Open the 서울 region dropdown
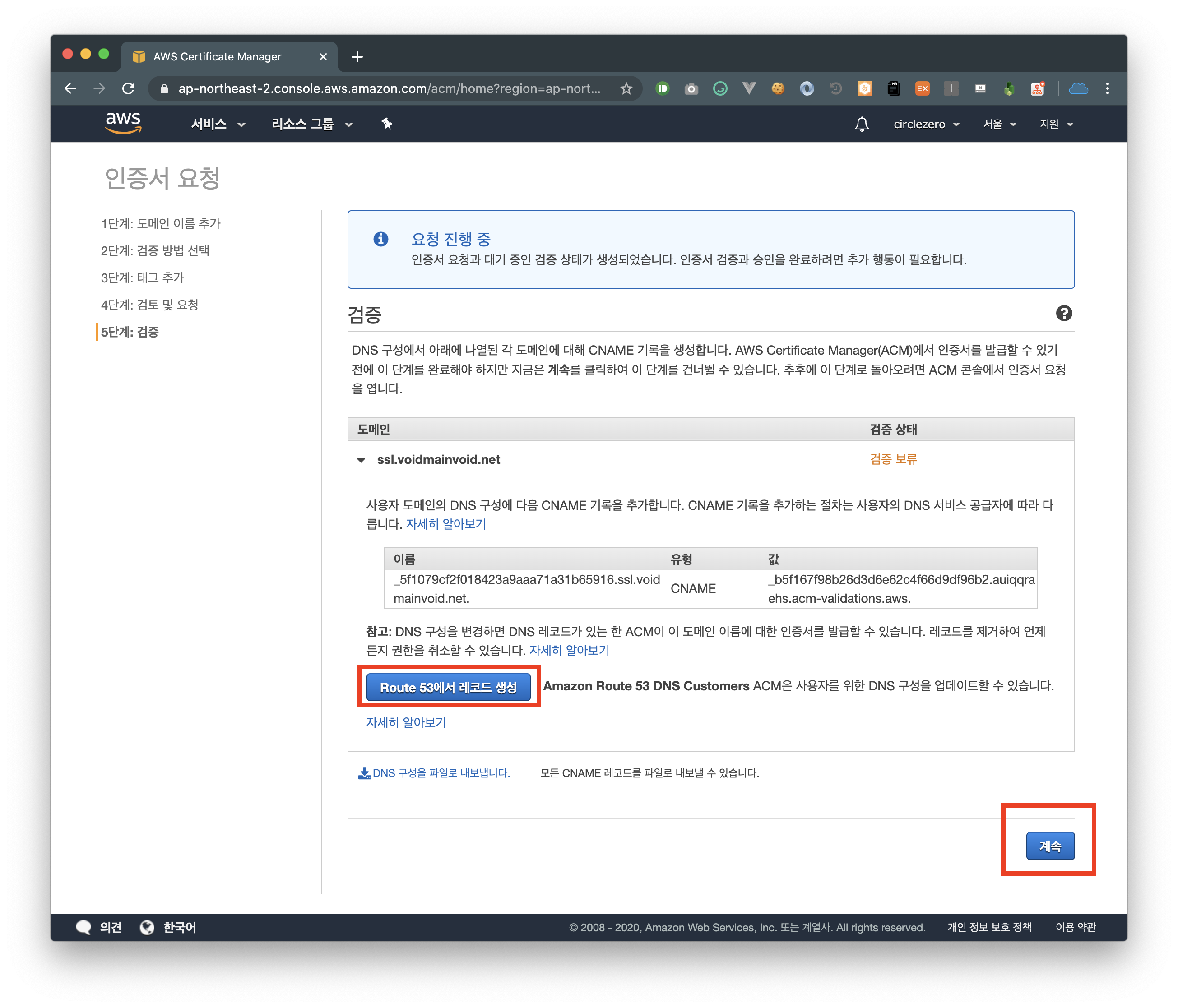The image size is (1178, 1008). [x=999, y=124]
